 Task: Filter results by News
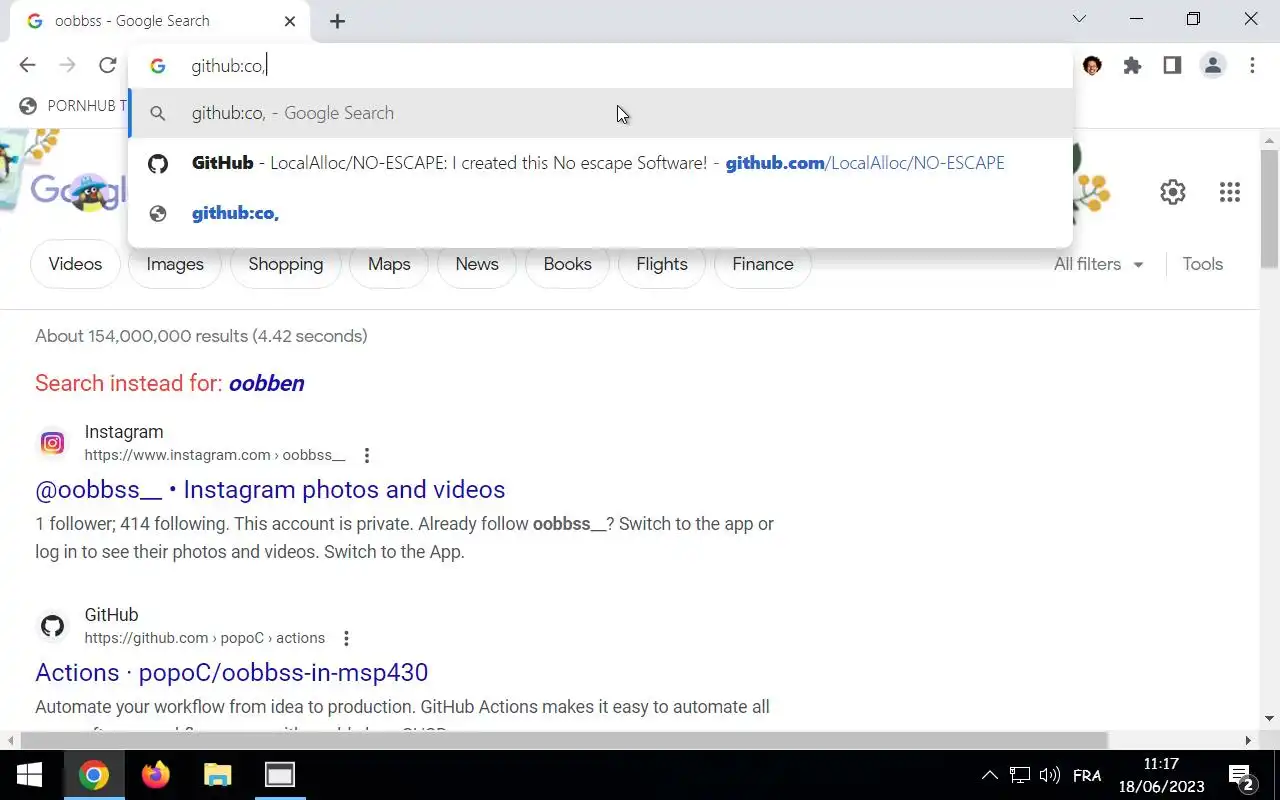[477, 264]
